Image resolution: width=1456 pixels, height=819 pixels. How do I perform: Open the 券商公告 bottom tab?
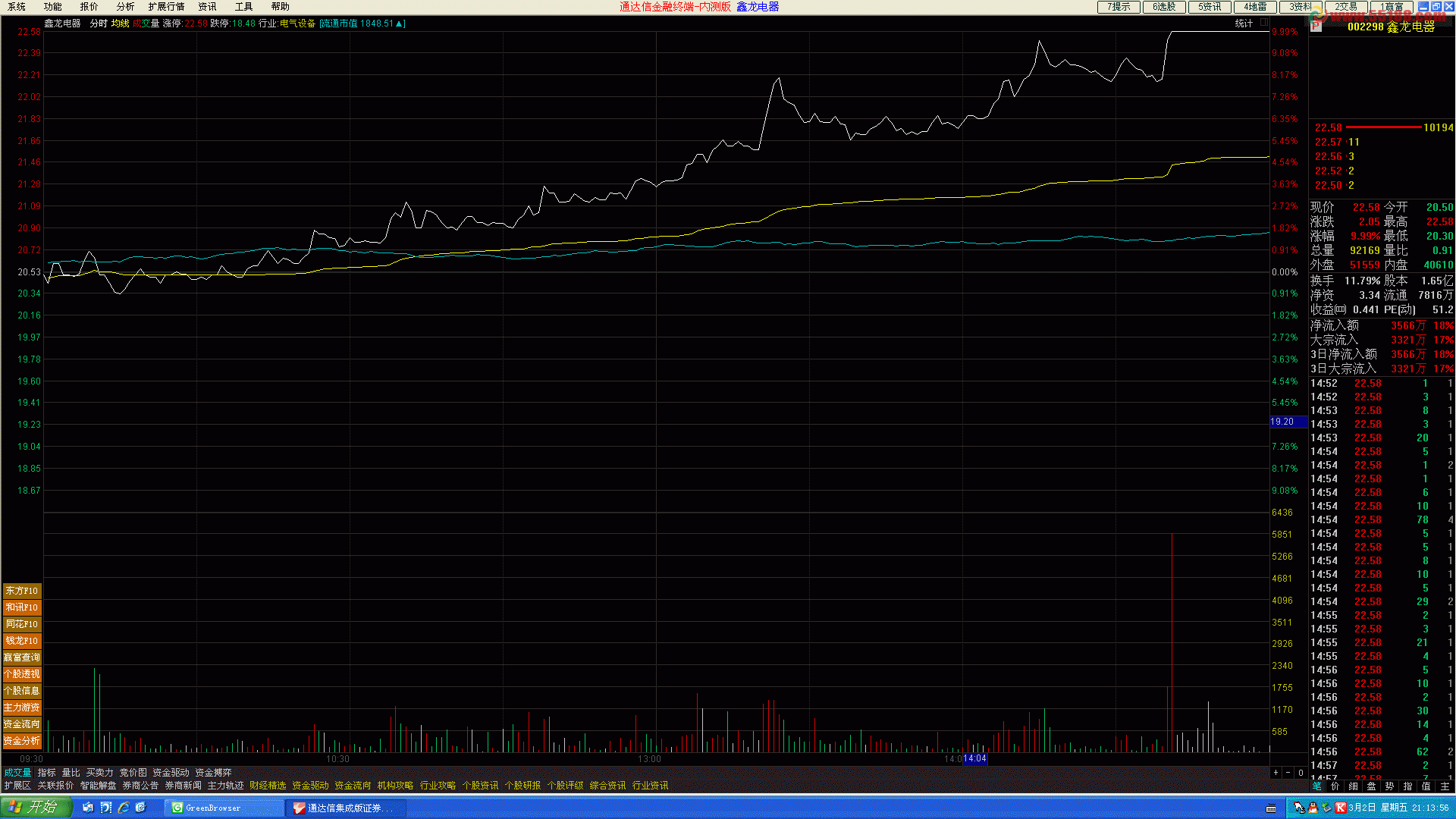[141, 786]
